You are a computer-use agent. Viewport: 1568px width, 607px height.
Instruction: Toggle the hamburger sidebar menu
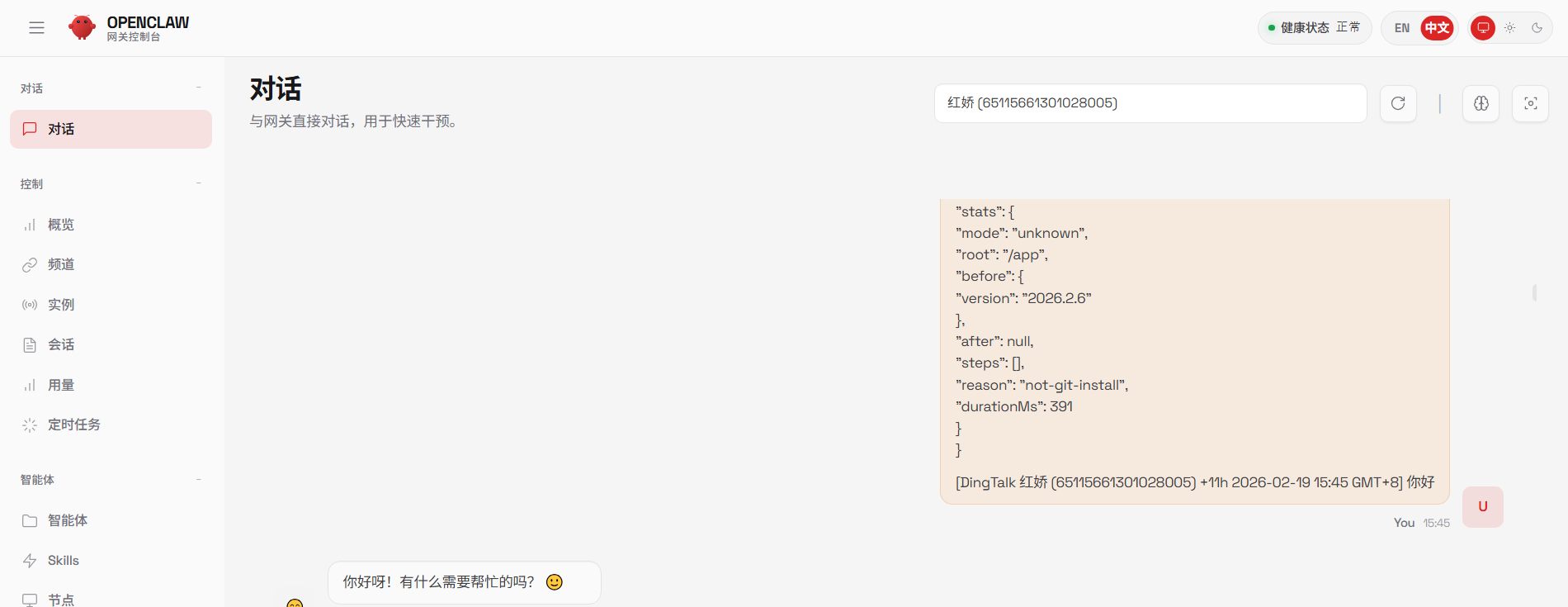pyautogui.click(x=36, y=28)
